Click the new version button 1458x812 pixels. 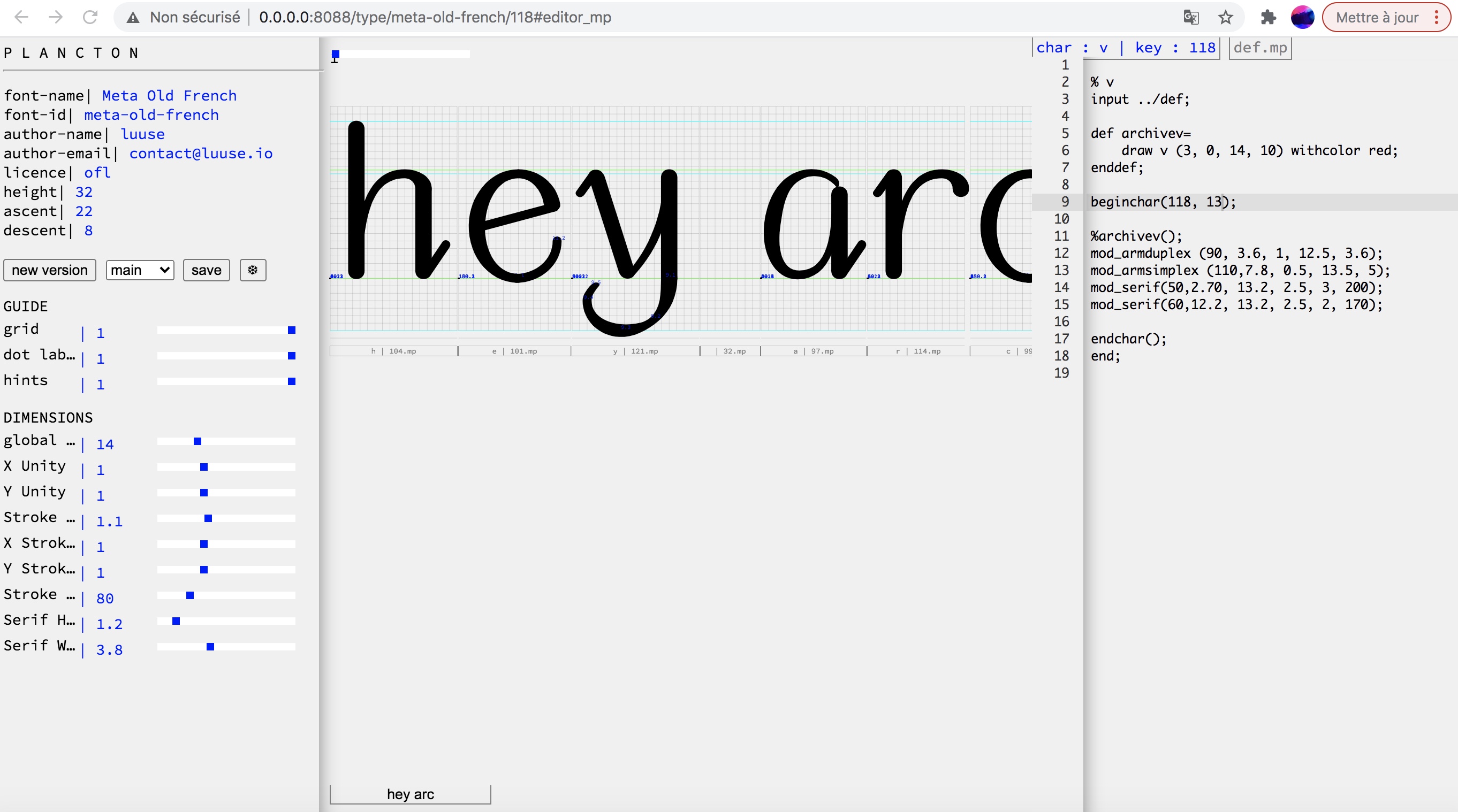[x=50, y=270]
